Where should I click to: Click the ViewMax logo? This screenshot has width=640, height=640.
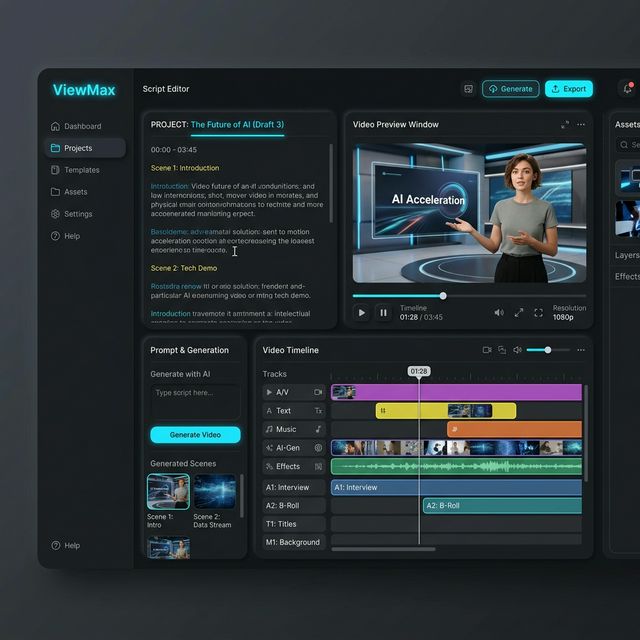[84, 90]
